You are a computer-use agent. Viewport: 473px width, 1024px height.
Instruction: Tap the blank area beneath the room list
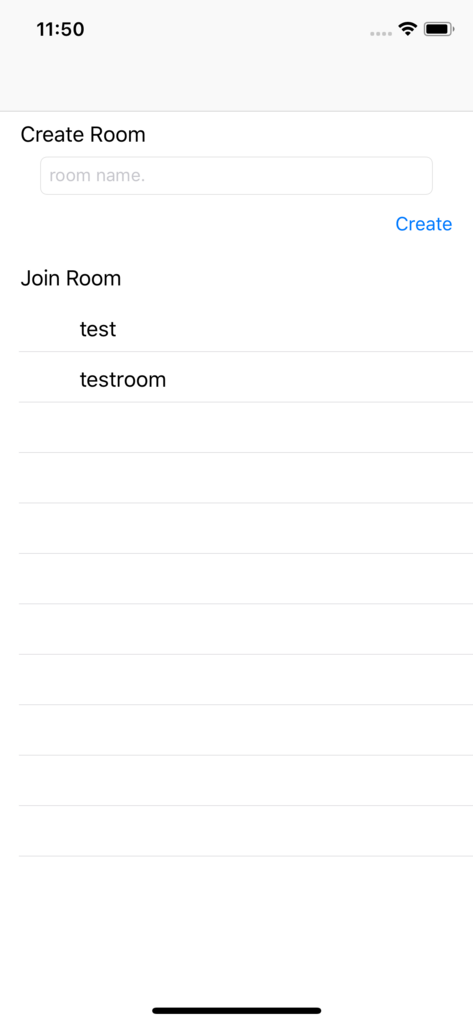click(x=236, y=927)
